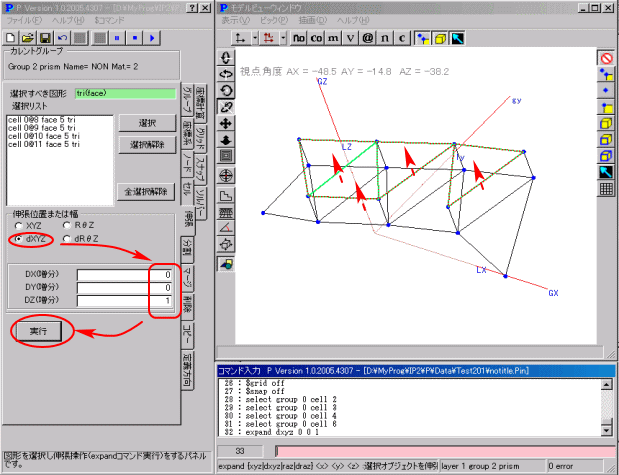This screenshot has height=475, width=619.
Task: Click the 選択 button
Action: pyautogui.click(x=147, y=123)
